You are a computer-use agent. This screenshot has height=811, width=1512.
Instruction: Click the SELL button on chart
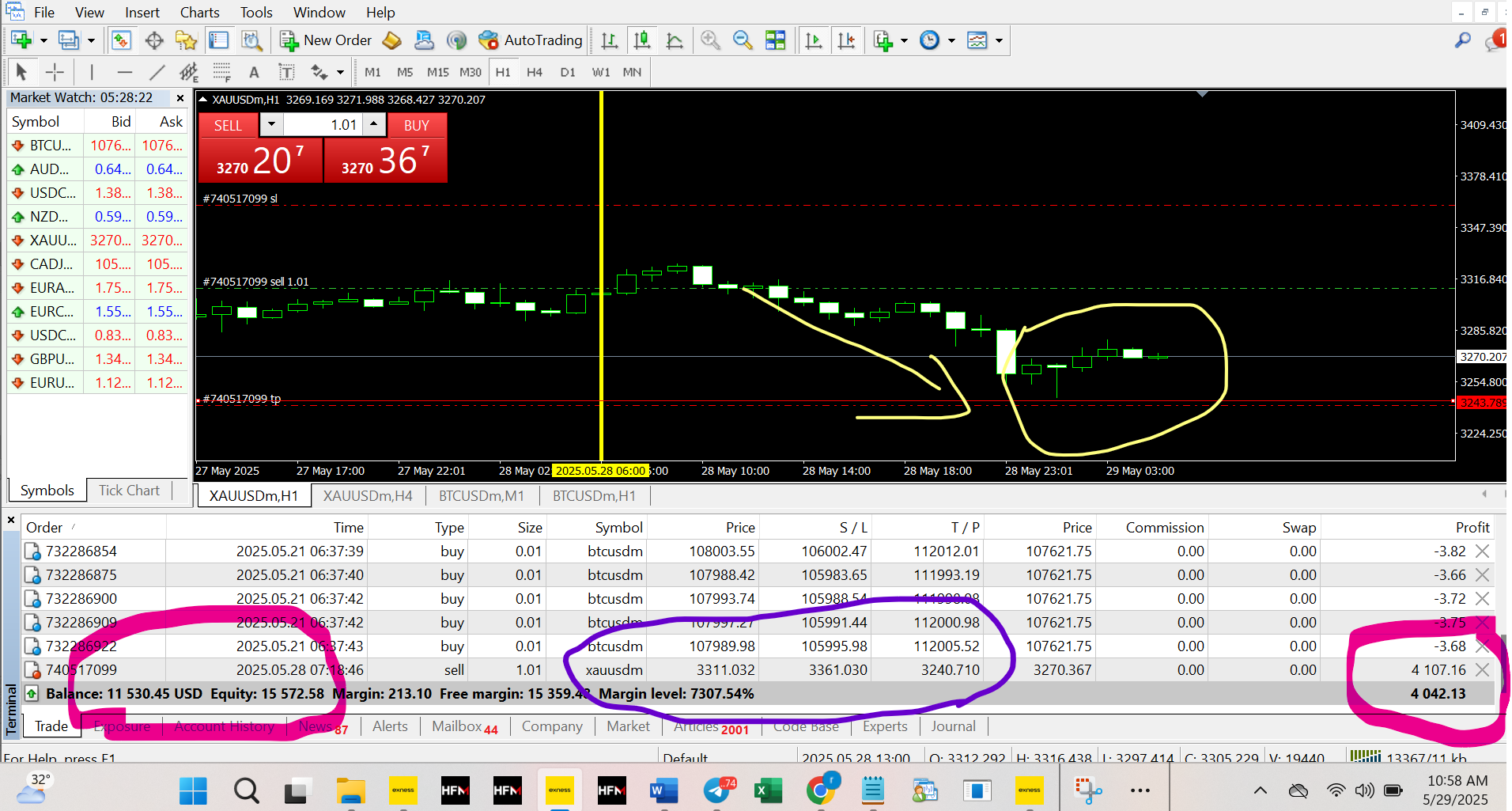[228, 125]
